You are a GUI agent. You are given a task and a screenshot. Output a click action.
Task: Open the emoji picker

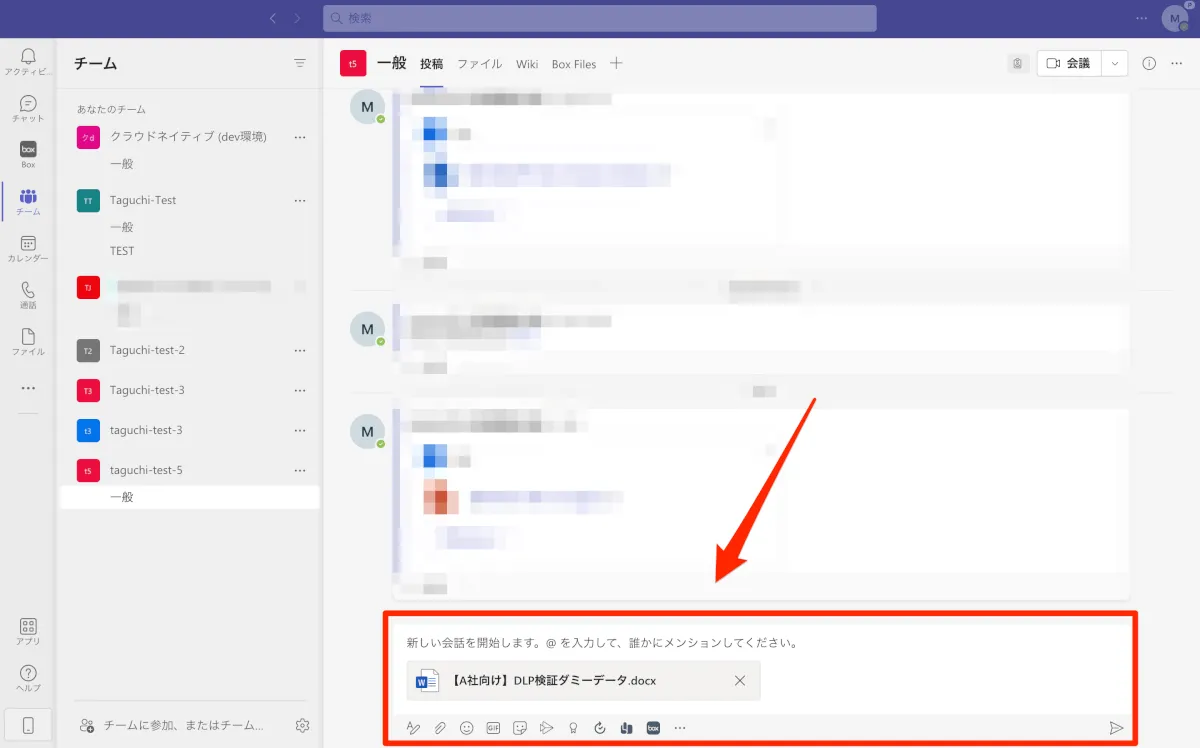[467, 728]
